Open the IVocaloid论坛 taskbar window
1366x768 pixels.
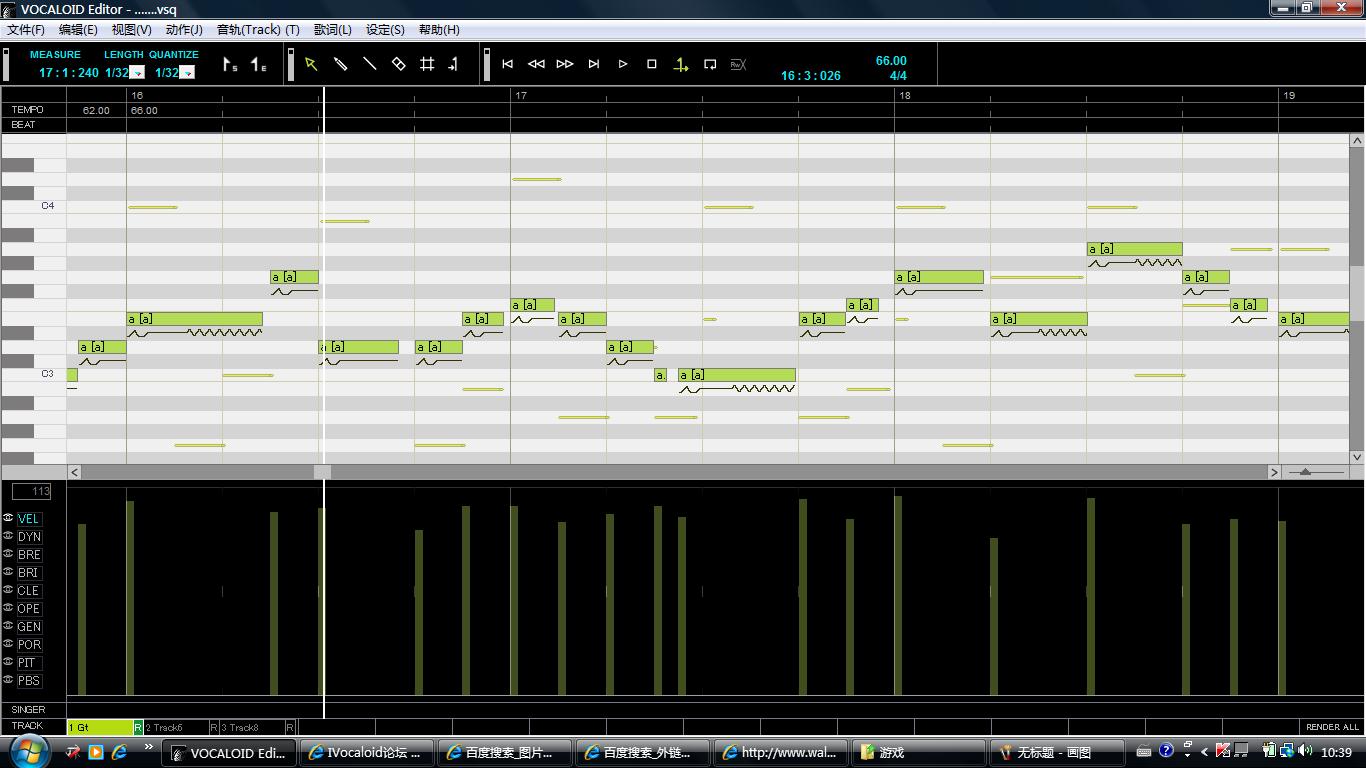tap(369, 752)
